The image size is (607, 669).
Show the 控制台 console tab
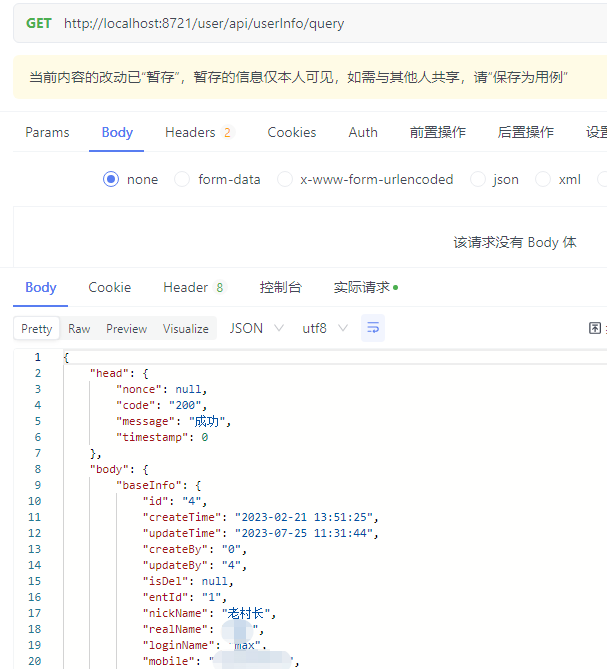(x=280, y=287)
